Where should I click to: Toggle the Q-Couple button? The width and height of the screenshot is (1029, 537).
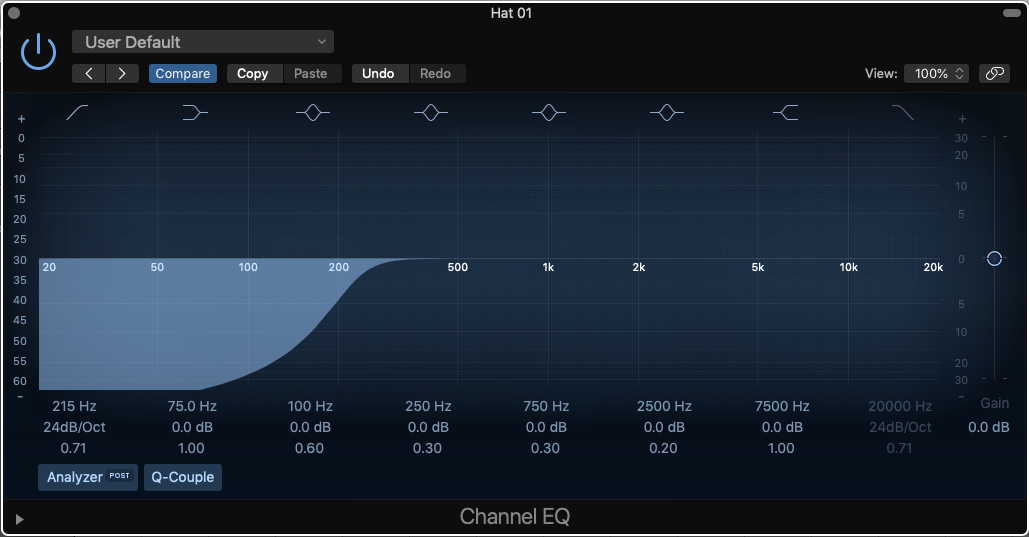(x=182, y=477)
